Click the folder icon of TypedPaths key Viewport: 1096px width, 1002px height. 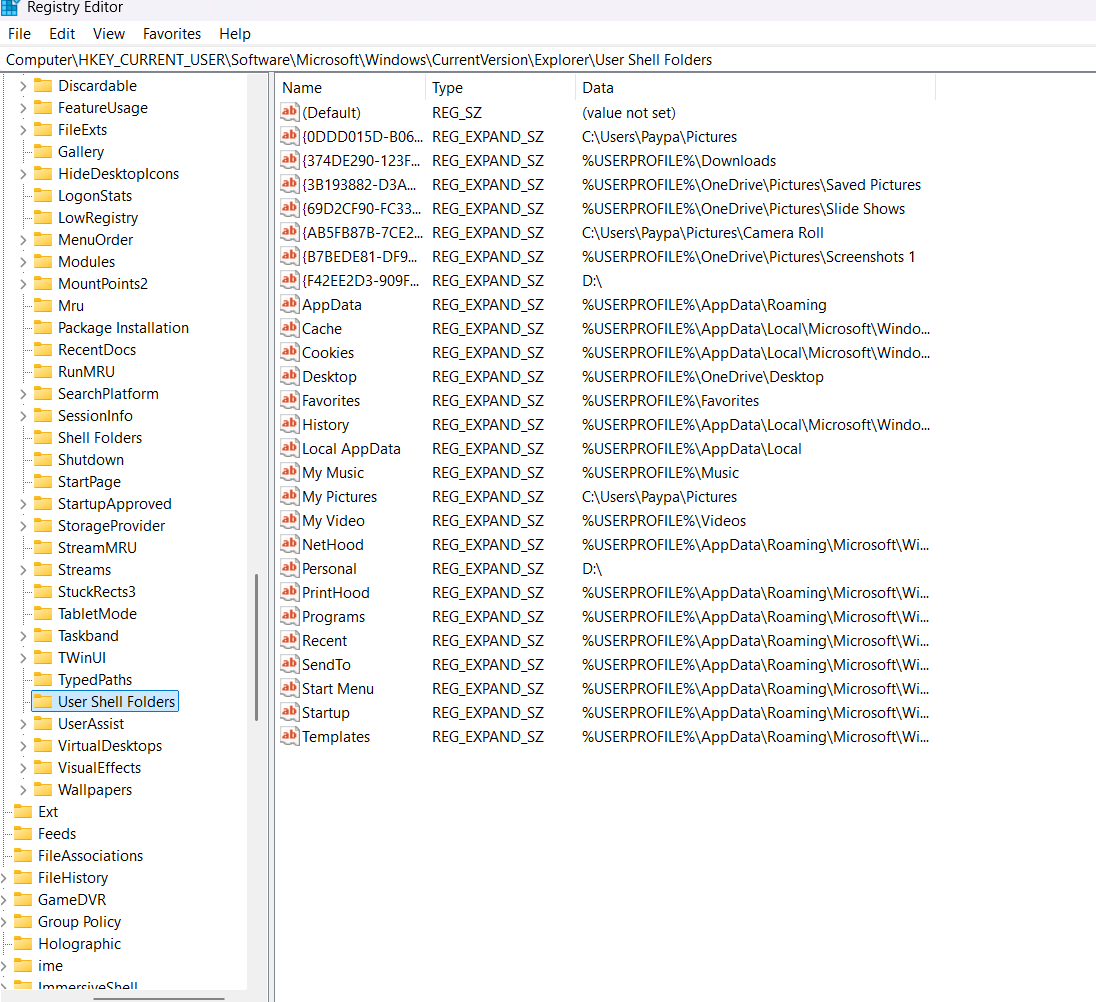[x=43, y=679]
